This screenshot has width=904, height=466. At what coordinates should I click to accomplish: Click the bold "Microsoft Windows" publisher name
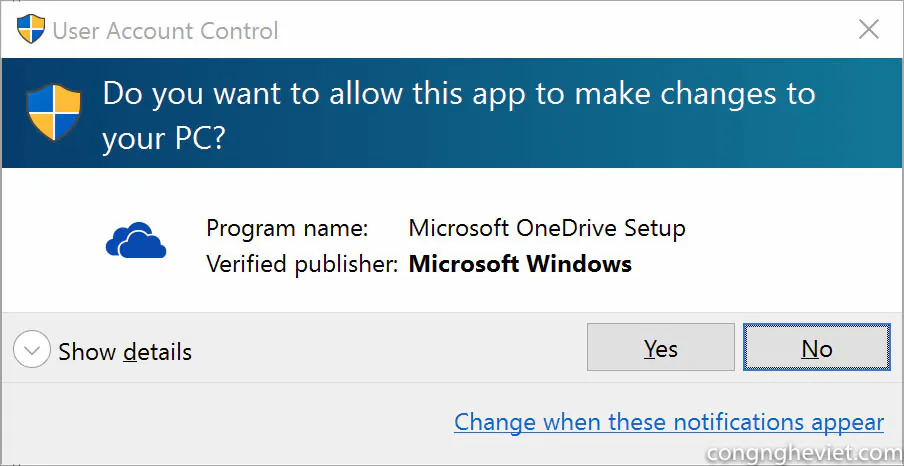click(520, 264)
